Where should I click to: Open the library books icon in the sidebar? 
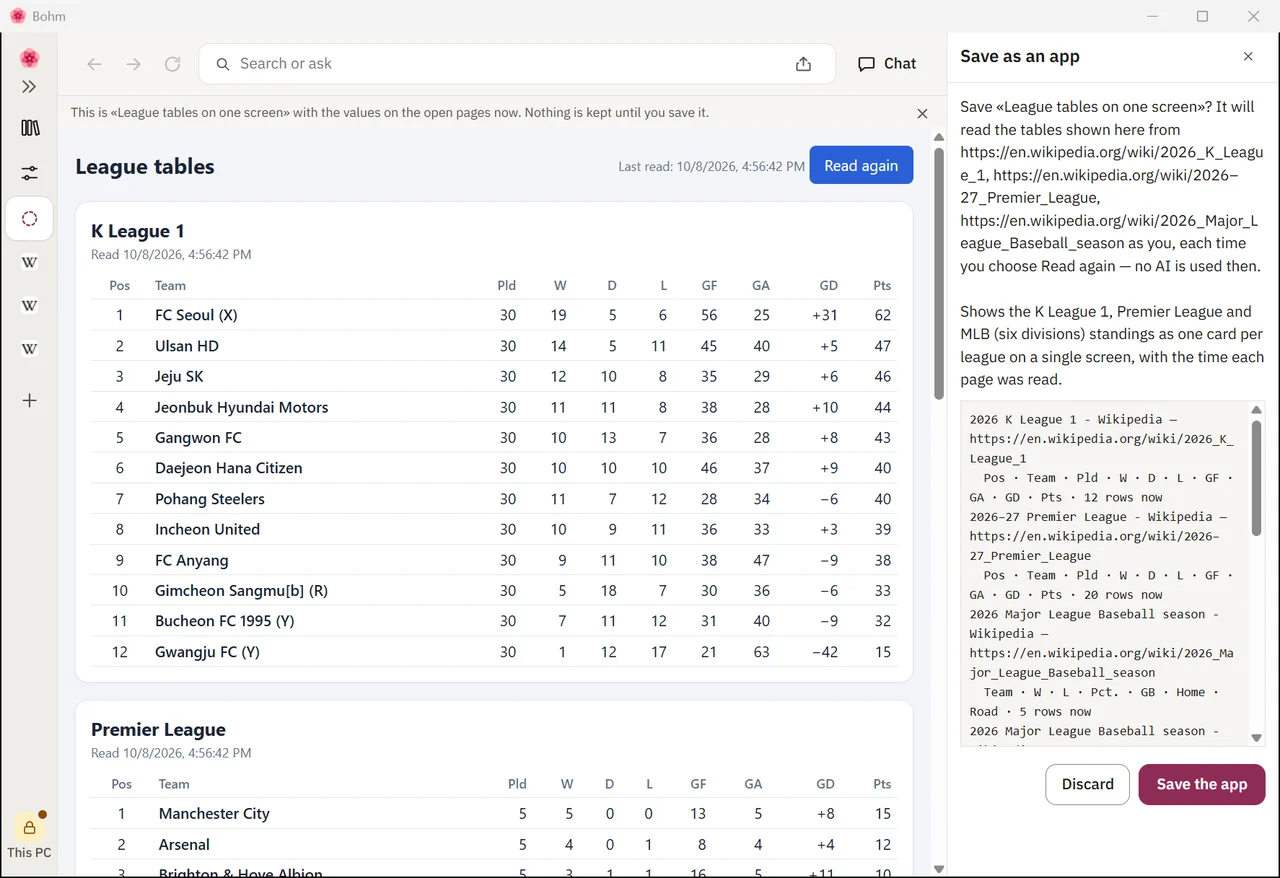click(x=30, y=128)
